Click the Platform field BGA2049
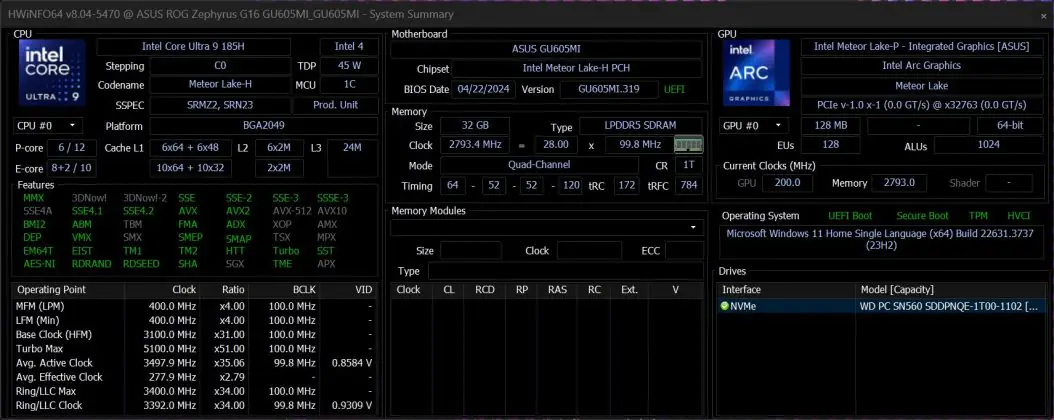 pos(264,126)
